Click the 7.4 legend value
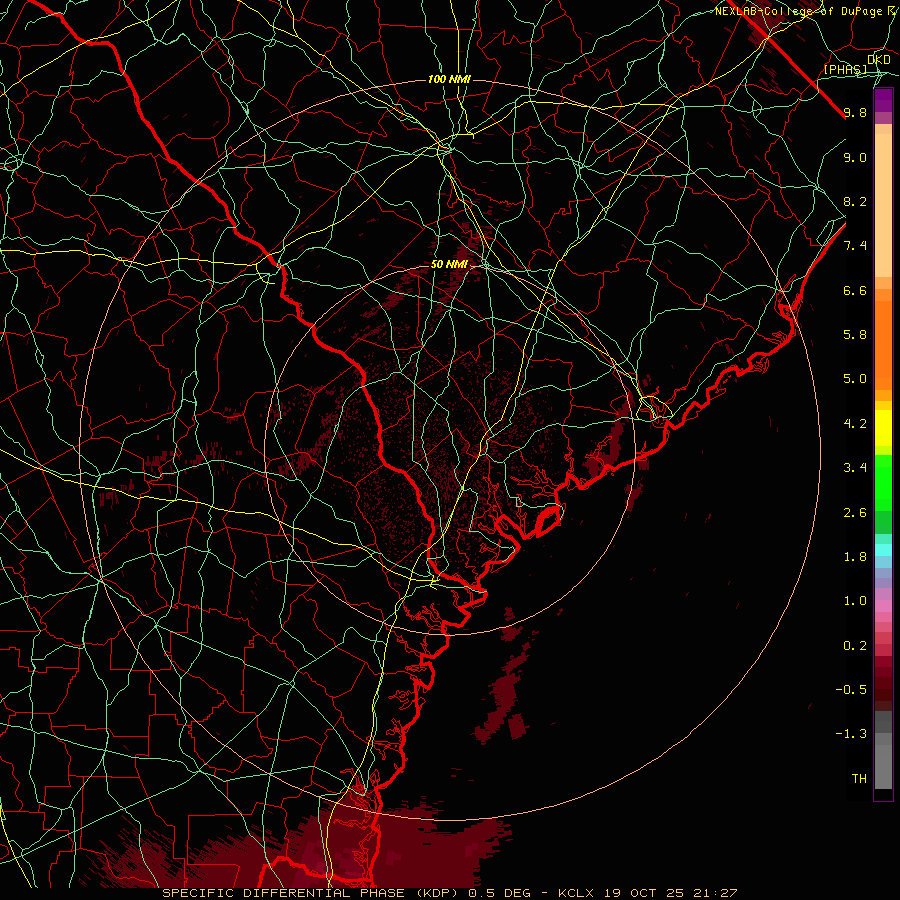The width and height of the screenshot is (900, 900). [855, 246]
